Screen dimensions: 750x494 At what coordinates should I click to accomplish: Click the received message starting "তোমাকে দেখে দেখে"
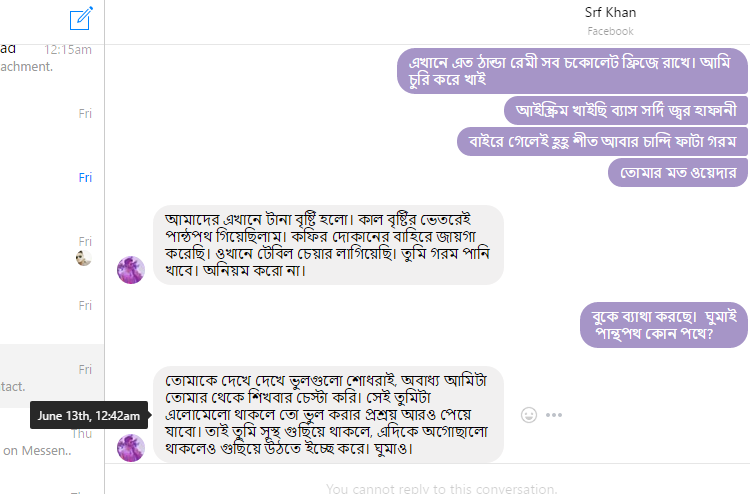tap(327, 414)
